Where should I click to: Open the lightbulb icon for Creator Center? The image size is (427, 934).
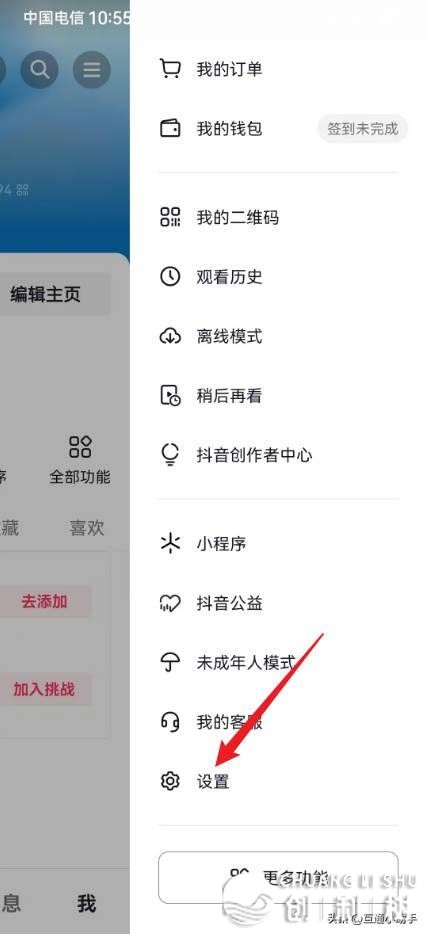click(170, 455)
